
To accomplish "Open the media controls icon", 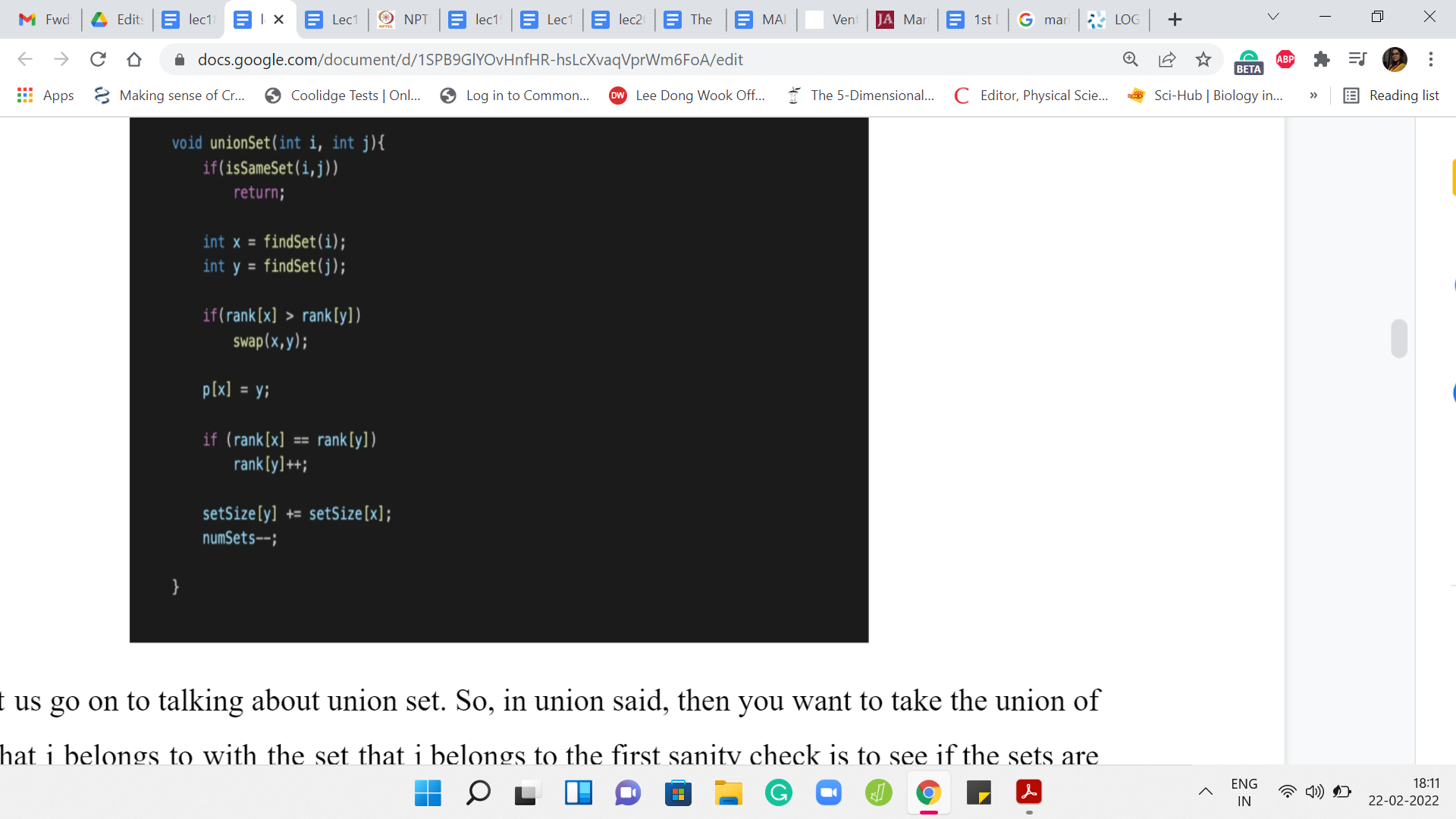I will pos(1357,59).
